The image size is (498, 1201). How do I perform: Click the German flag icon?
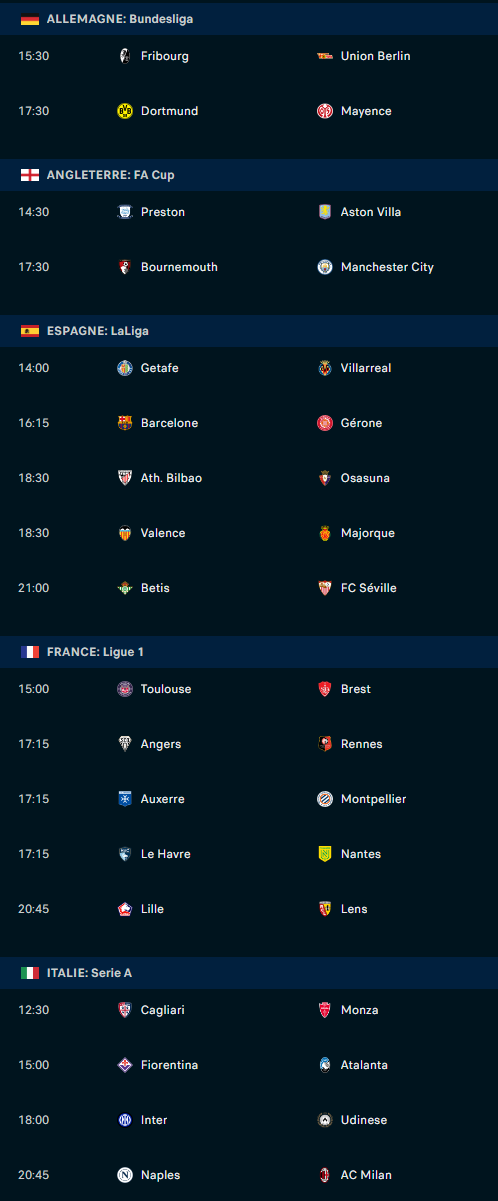tap(30, 19)
